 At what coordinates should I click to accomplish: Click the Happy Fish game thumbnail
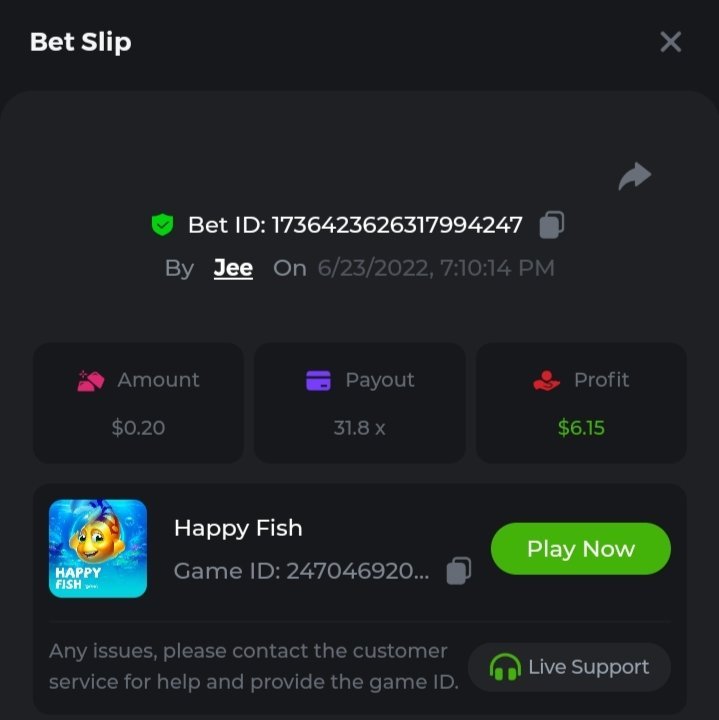pos(98,549)
